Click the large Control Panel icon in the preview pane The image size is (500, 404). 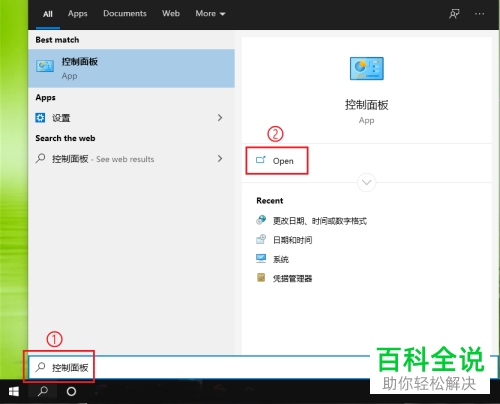point(367,69)
